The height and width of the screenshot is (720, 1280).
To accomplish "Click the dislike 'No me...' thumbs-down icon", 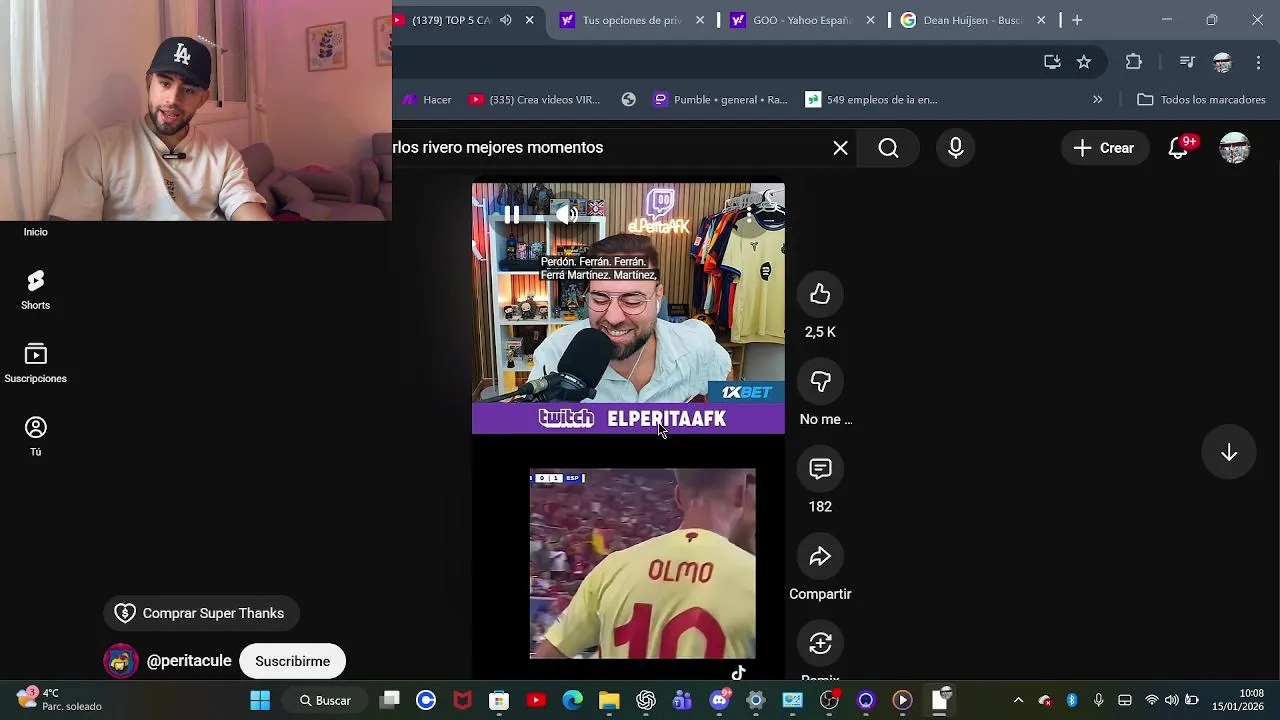I will point(820,381).
